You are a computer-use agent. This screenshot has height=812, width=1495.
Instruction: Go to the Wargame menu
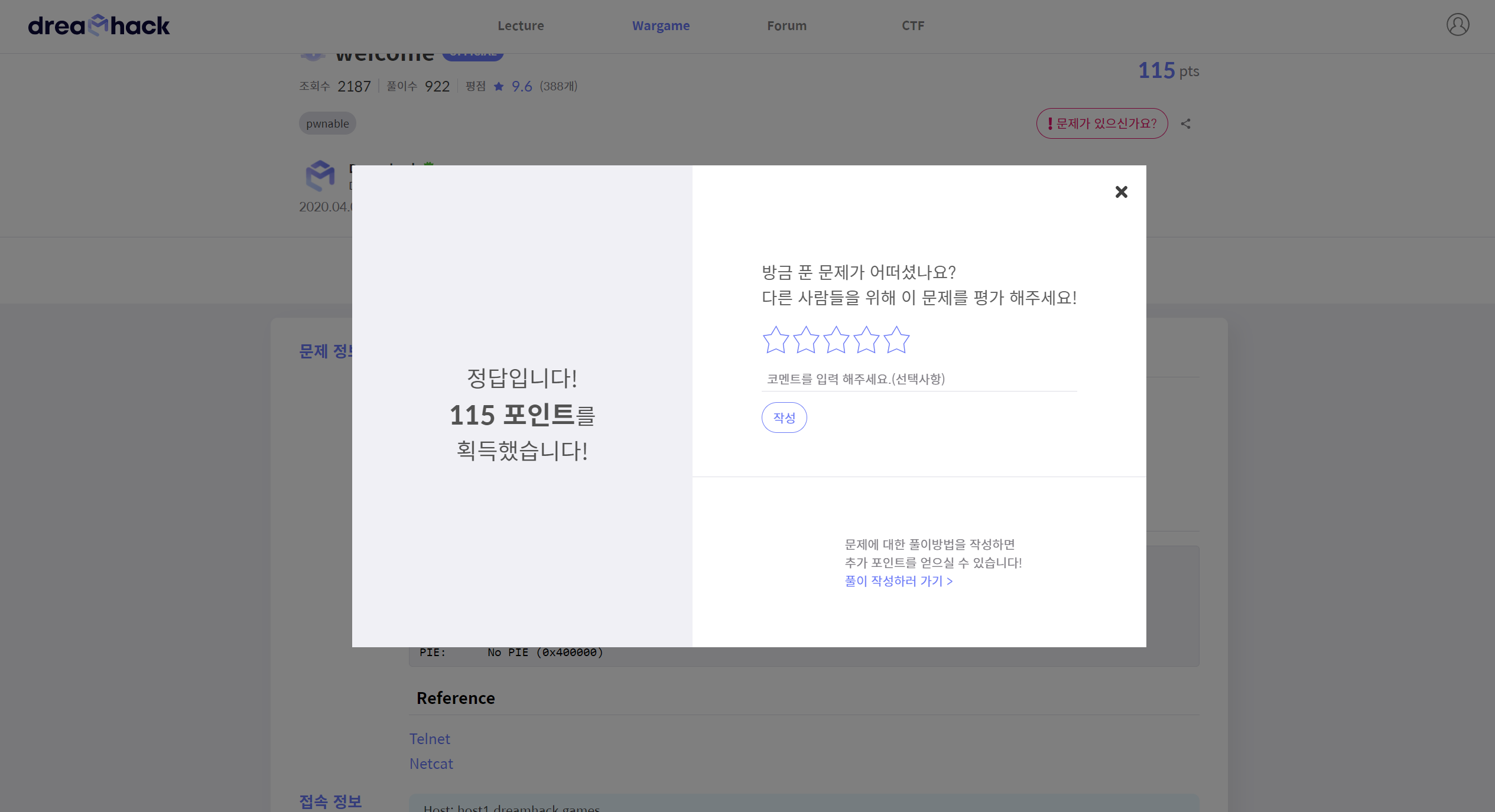point(661,26)
